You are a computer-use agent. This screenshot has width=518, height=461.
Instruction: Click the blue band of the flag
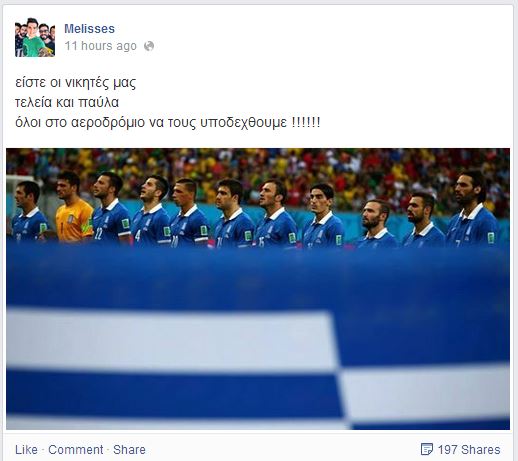tap(258, 277)
